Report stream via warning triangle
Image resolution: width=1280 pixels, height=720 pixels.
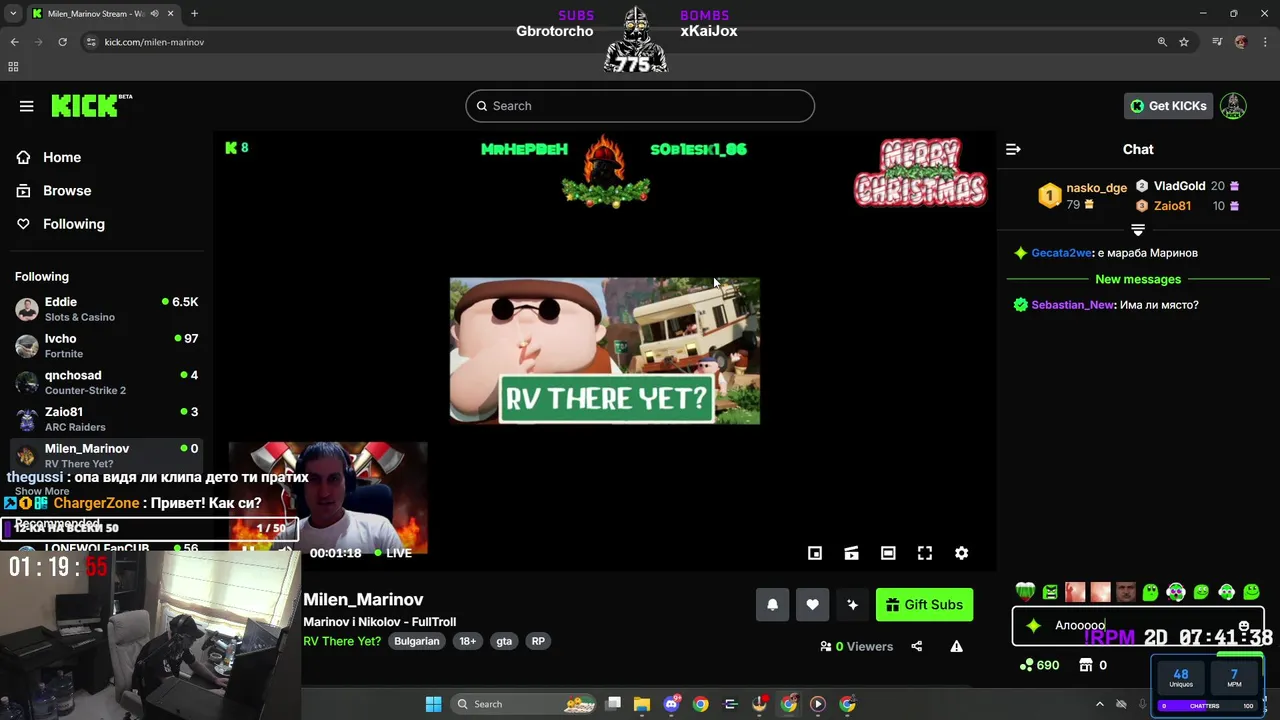956,646
